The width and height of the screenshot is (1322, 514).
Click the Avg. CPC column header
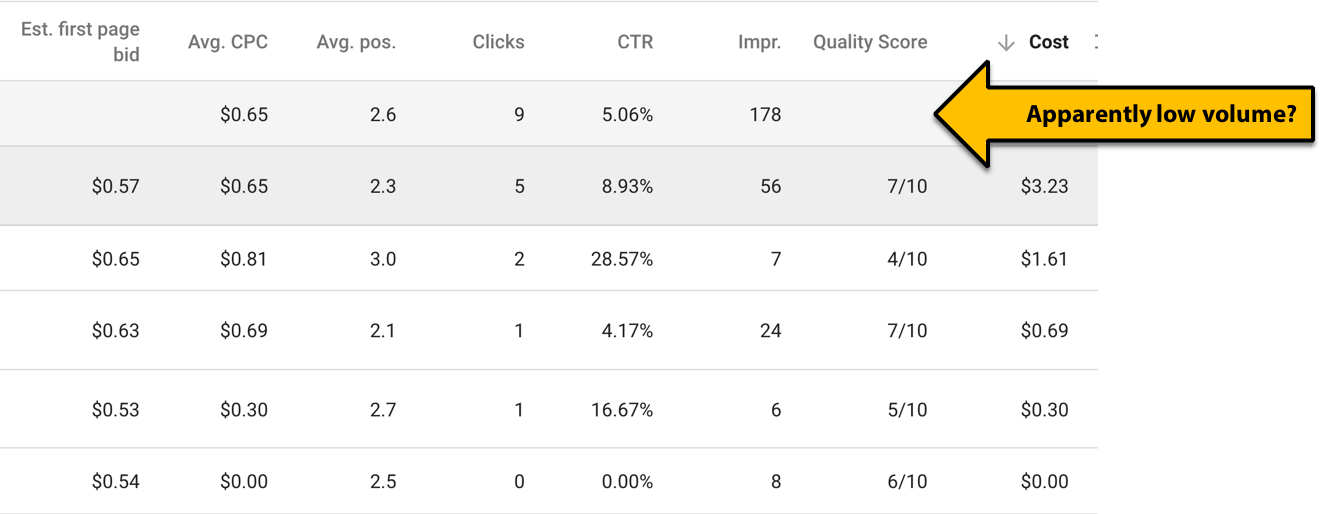click(x=228, y=42)
